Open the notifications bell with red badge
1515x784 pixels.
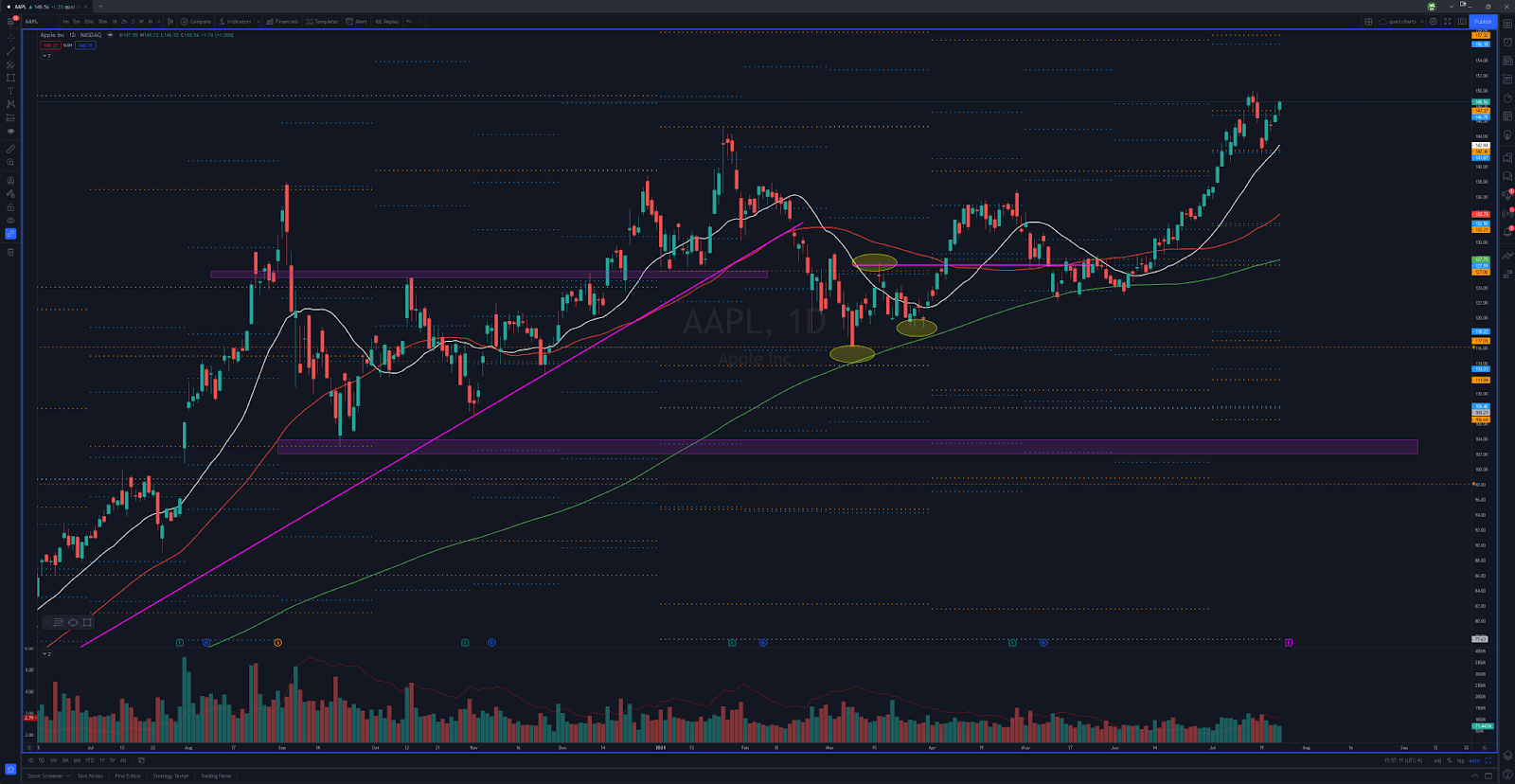(x=1507, y=233)
